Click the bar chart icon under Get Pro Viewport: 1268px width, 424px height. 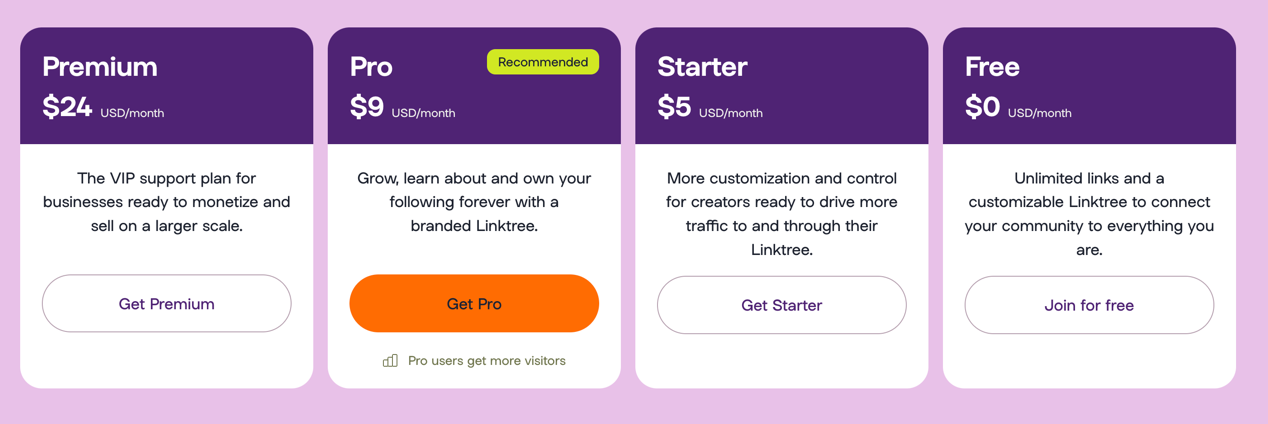pos(390,361)
